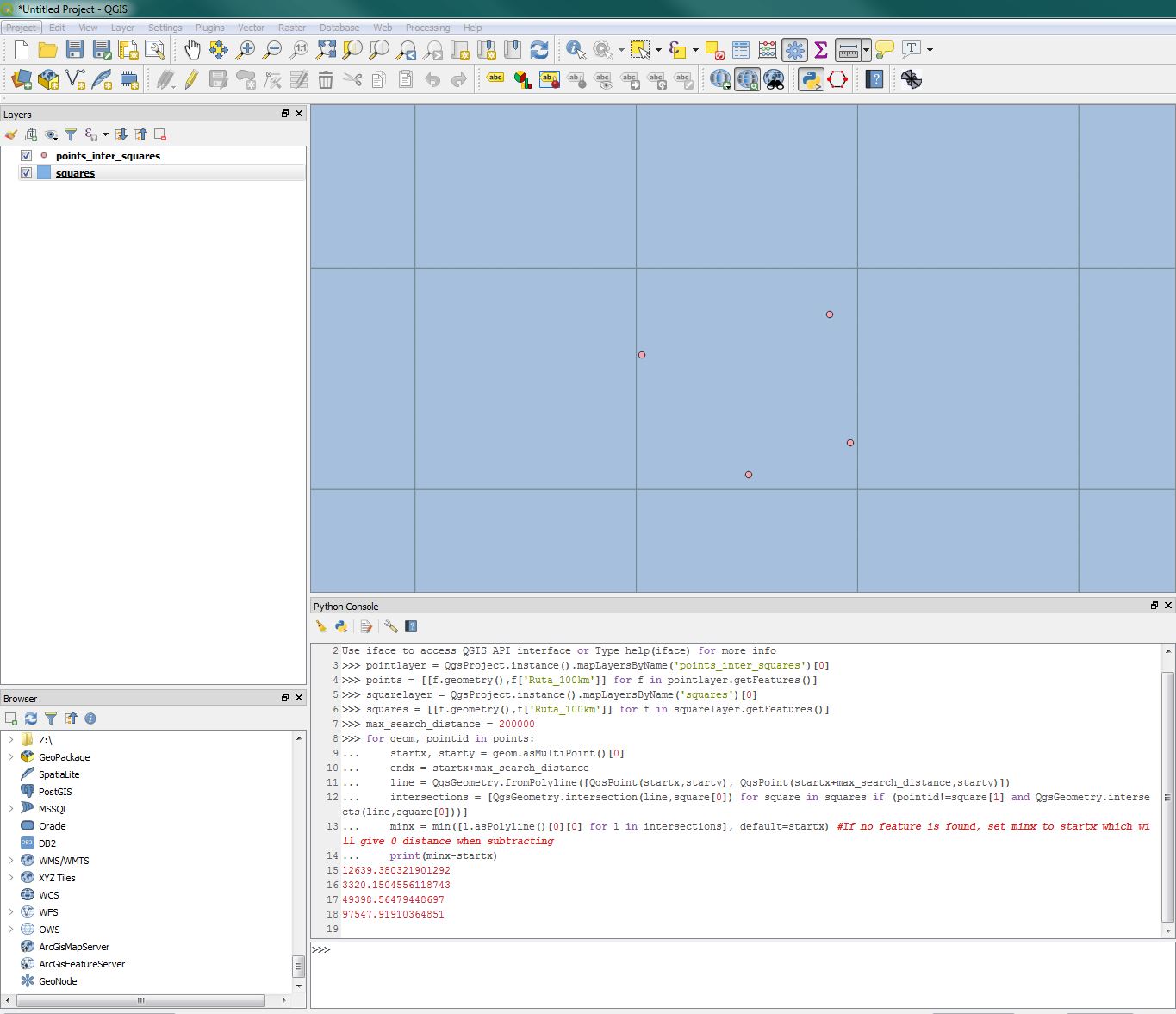Click Clear Console broom icon
The image size is (1176, 1014).
click(x=321, y=626)
